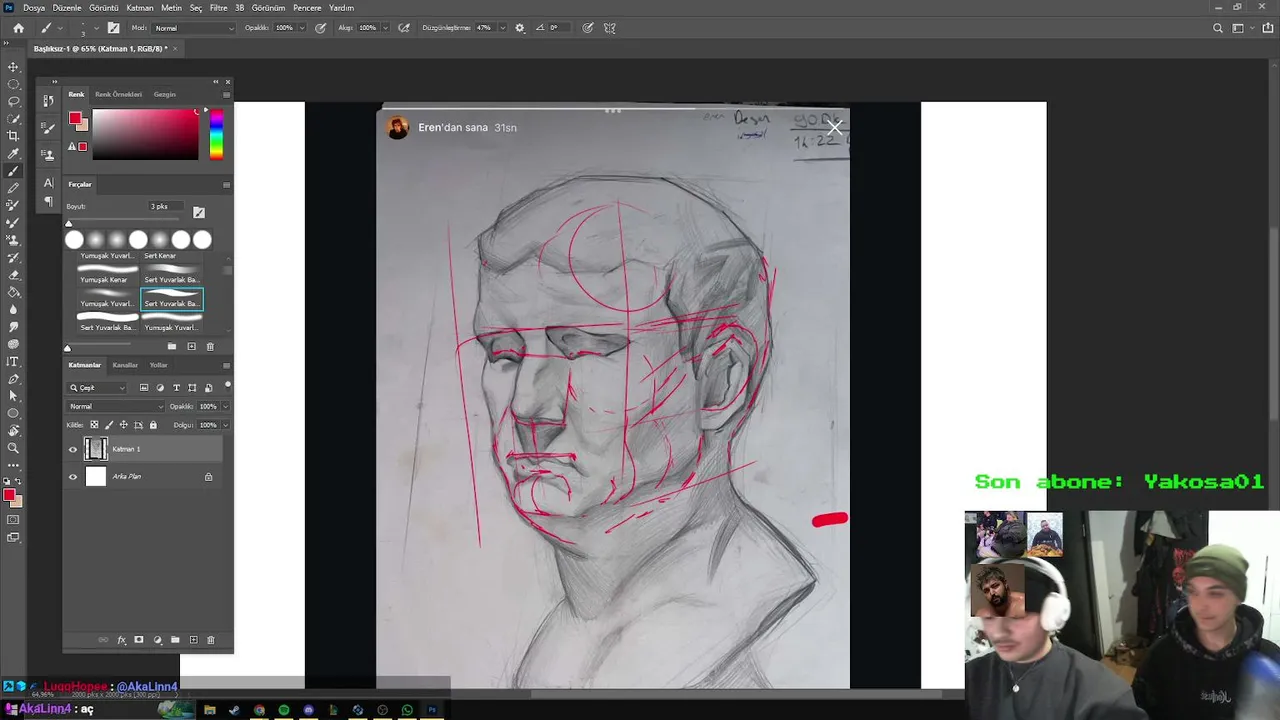Open the brush Mod Normal dropdown
Image resolution: width=1280 pixels, height=720 pixels.
coord(193,28)
